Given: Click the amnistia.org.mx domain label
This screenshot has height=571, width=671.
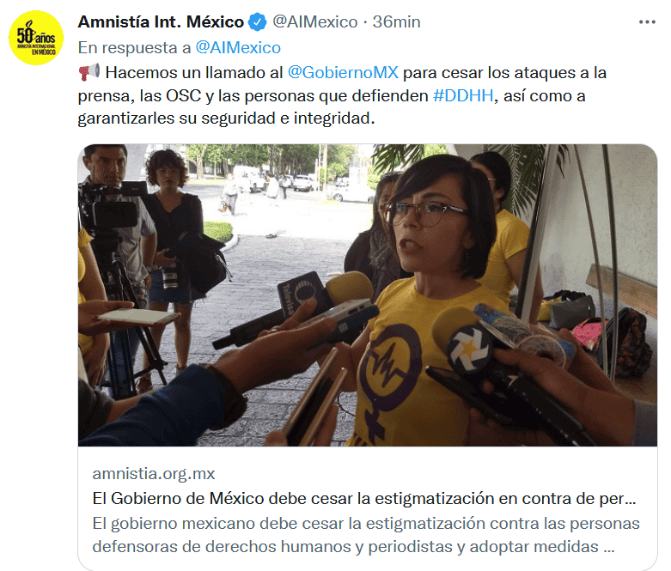Looking at the screenshot, I should pos(154,473).
